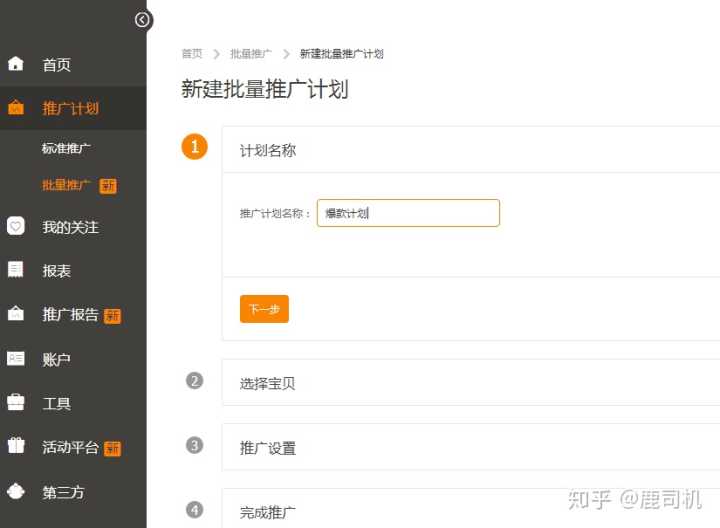
Task: Click the home icon beside 首页
Action: [x=16, y=63]
